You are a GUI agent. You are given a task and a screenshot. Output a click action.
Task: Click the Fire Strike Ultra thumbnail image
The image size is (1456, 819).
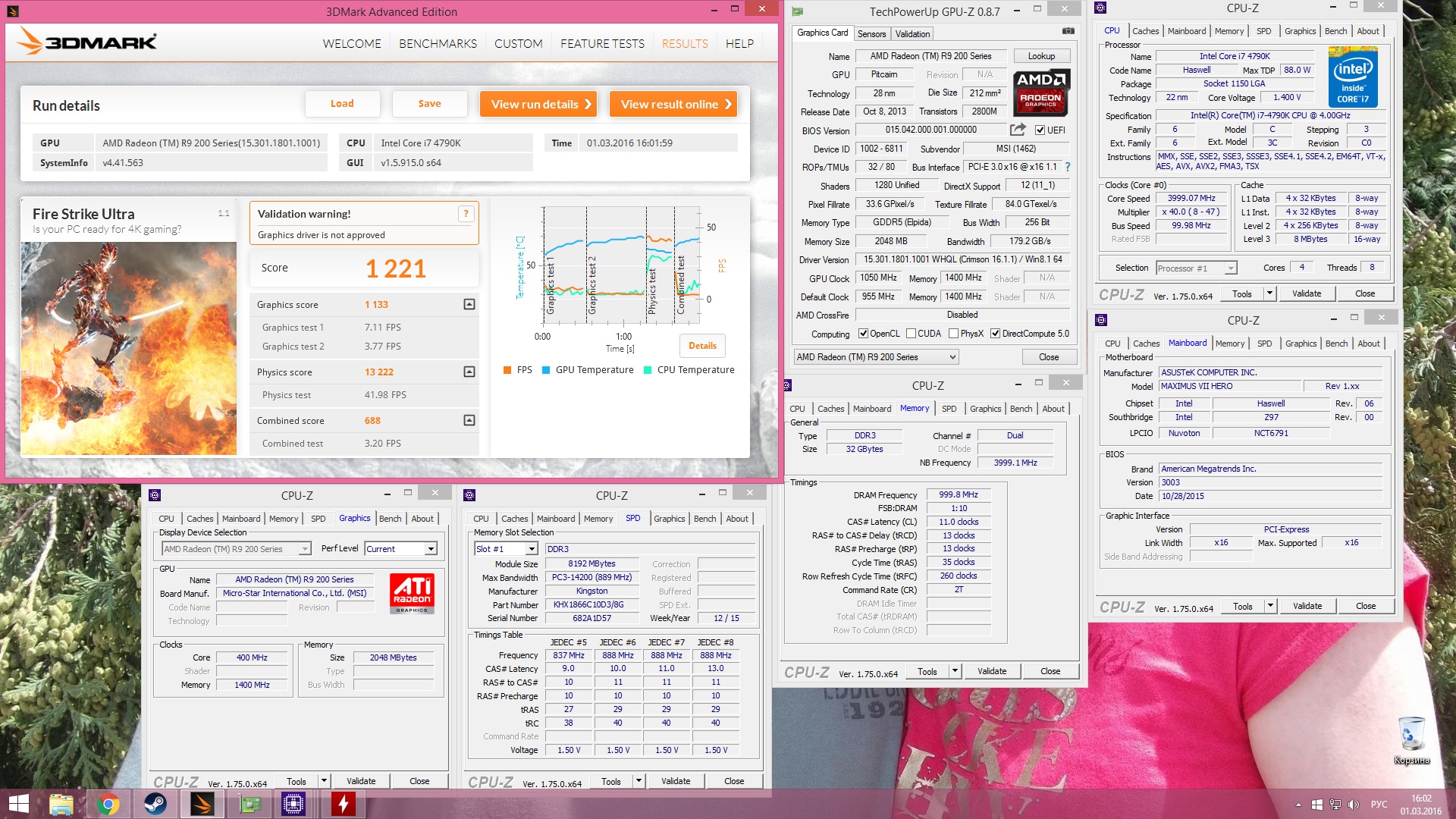coord(129,349)
